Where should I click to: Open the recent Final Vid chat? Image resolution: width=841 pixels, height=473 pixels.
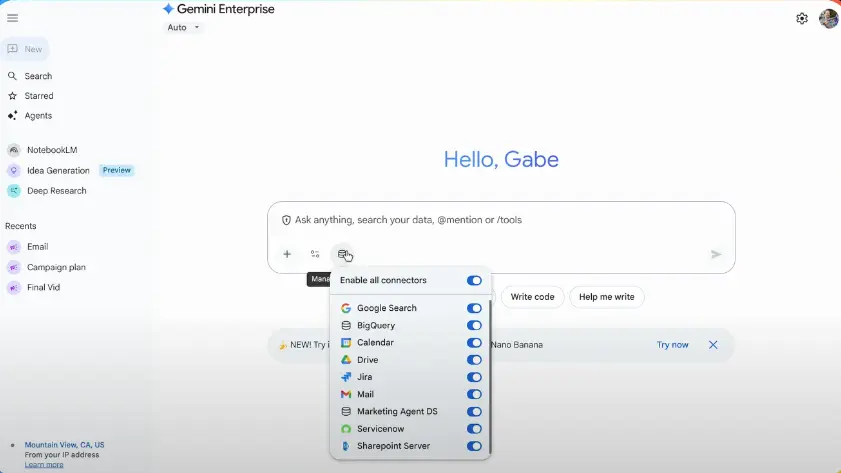coord(43,287)
